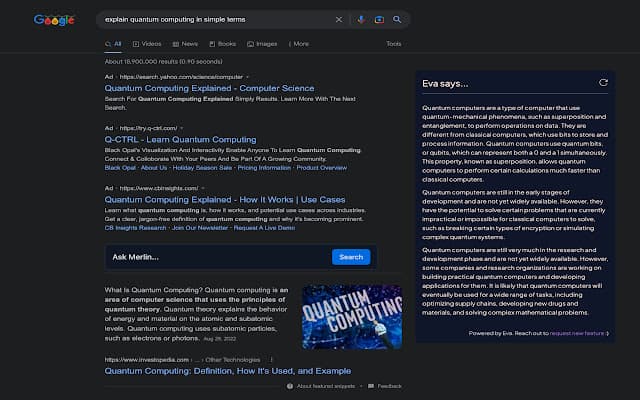This screenshot has height=400, width=640.
Task: Click the Google logo
Action: (53, 19)
